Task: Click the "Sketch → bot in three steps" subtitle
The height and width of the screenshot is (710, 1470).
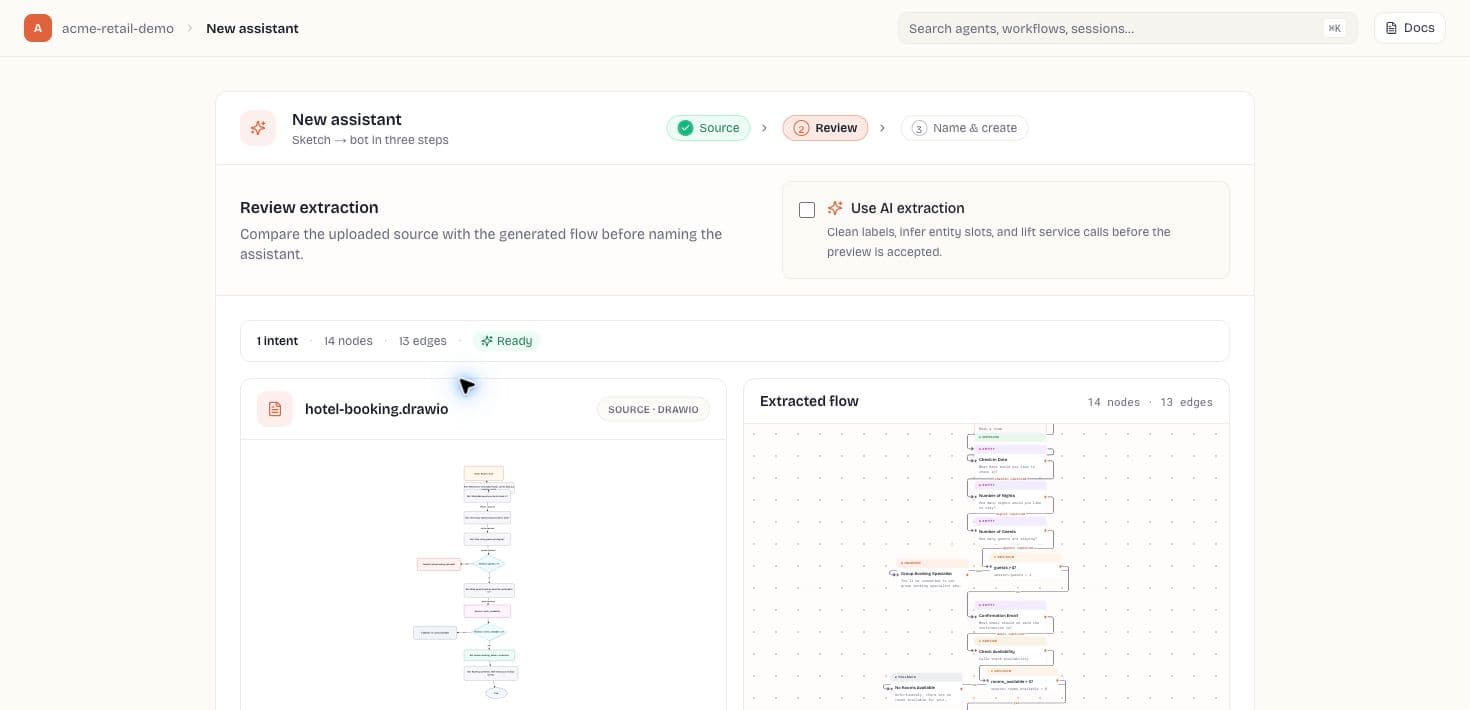Action: pyautogui.click(x=370, y=140)
